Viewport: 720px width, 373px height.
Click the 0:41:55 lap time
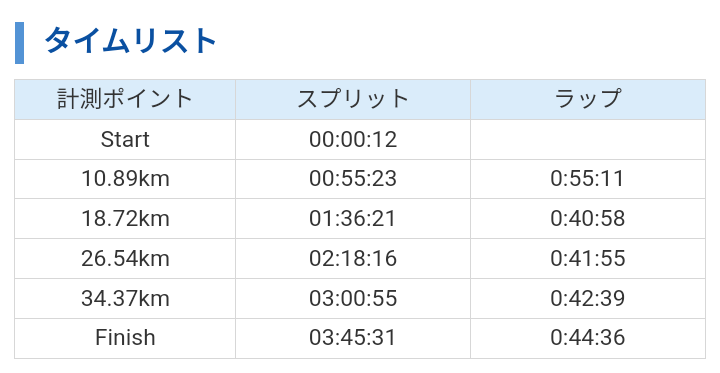588,259
